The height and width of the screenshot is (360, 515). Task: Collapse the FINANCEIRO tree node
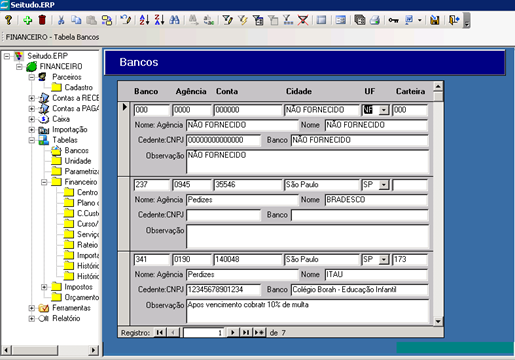pyautogui.click(x=19, y=67)
